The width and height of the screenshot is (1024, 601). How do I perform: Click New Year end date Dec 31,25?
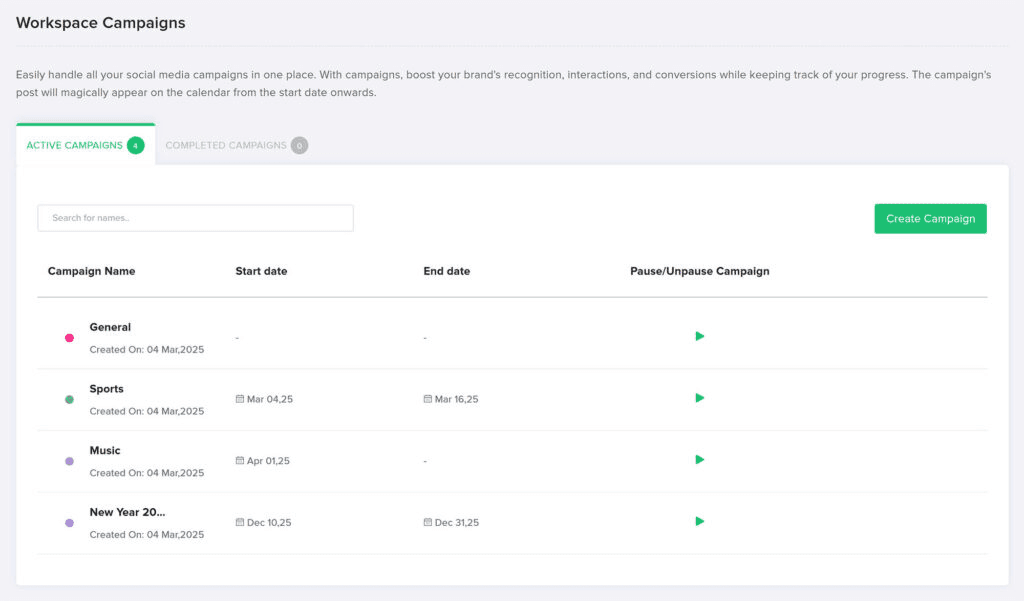(456, 523)
